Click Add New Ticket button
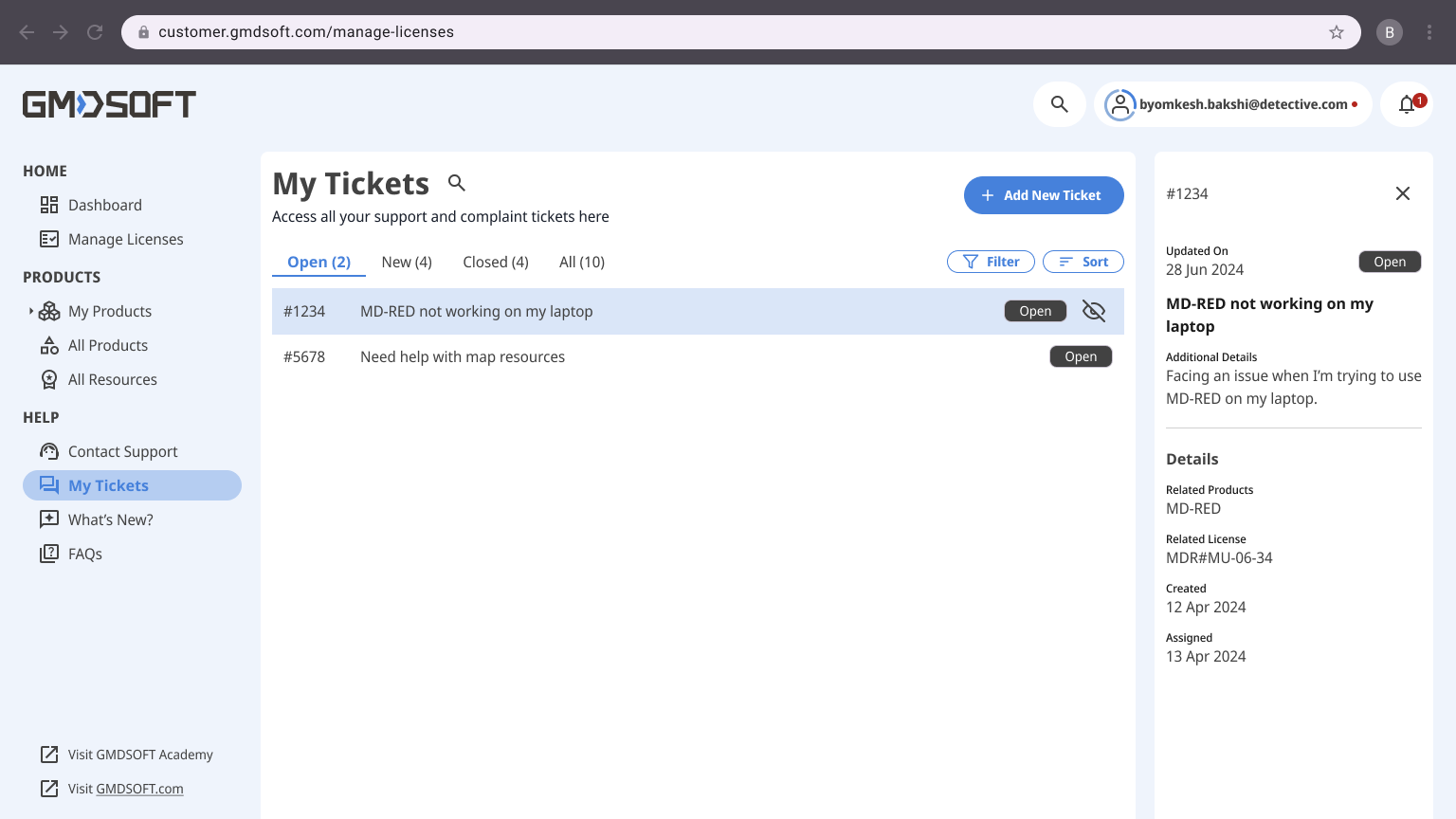The height and width of the screenshot is (819, 1456). point(1044,195)
